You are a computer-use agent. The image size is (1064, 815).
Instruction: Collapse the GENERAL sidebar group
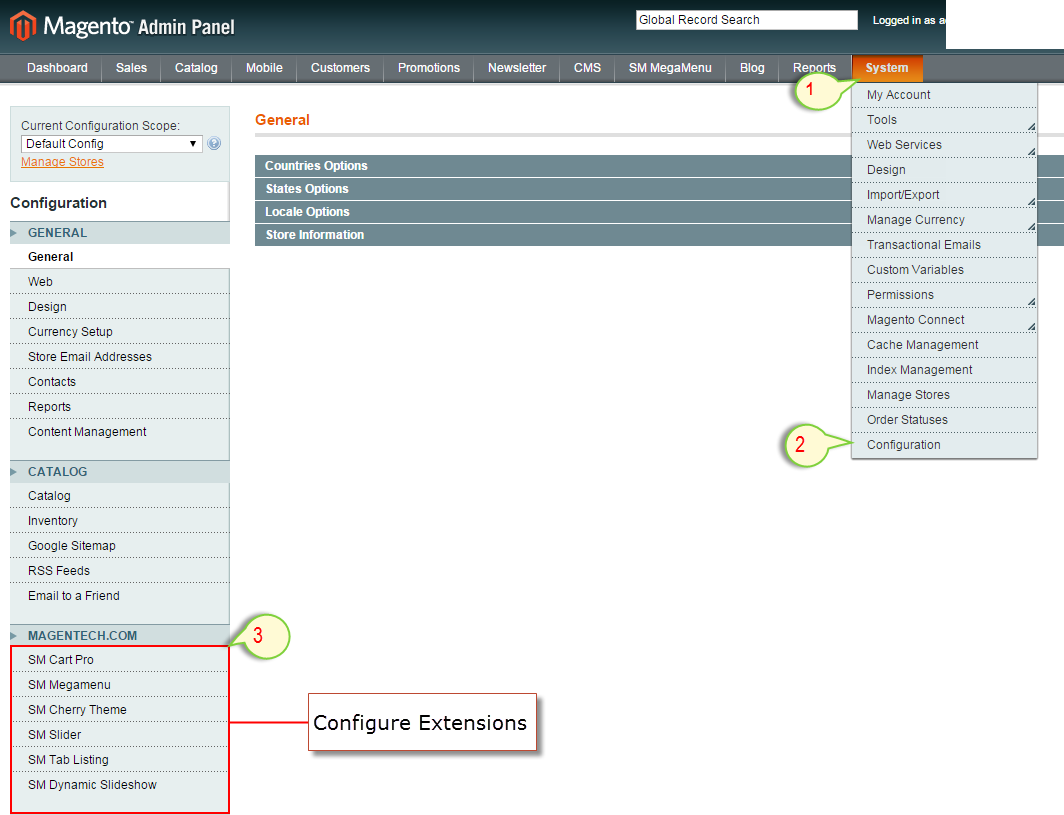(119, 233)
